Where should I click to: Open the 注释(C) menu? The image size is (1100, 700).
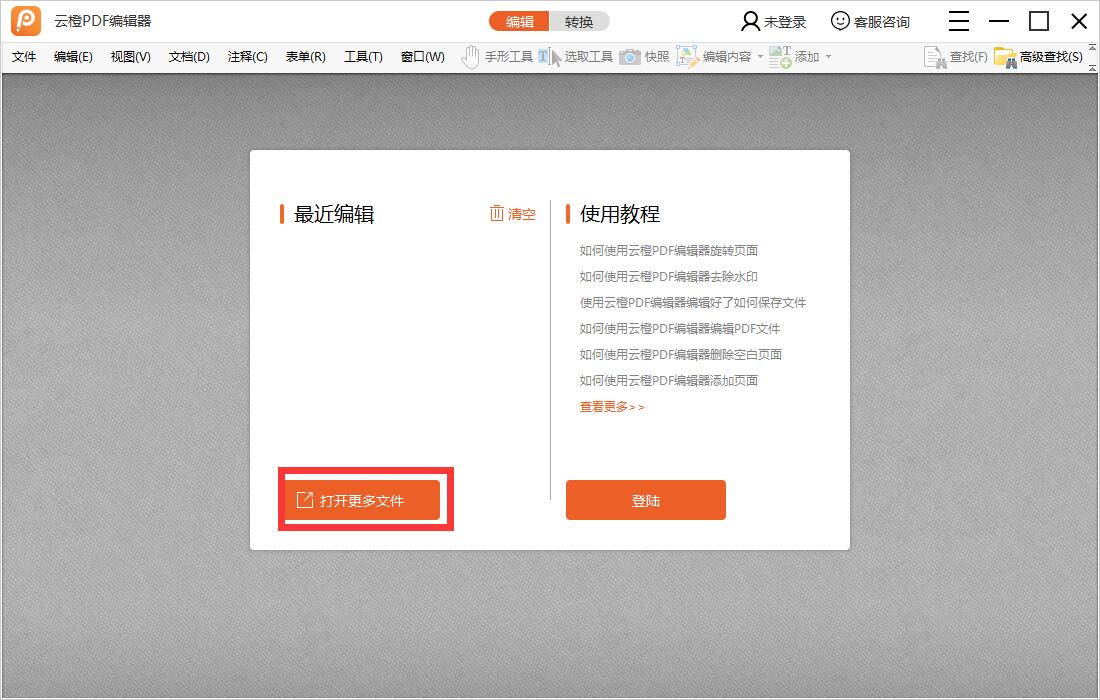[x=248, y=57]
